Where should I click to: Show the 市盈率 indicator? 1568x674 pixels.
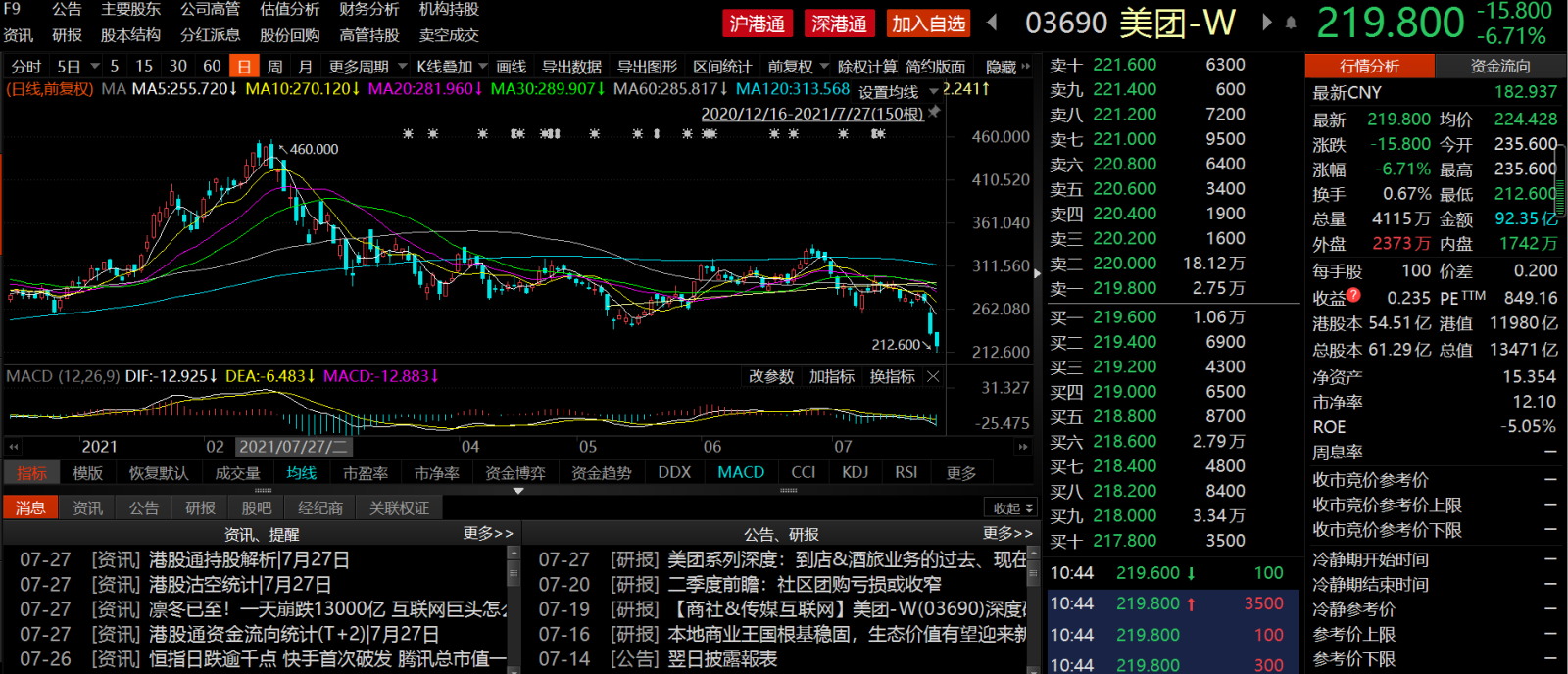366,472
